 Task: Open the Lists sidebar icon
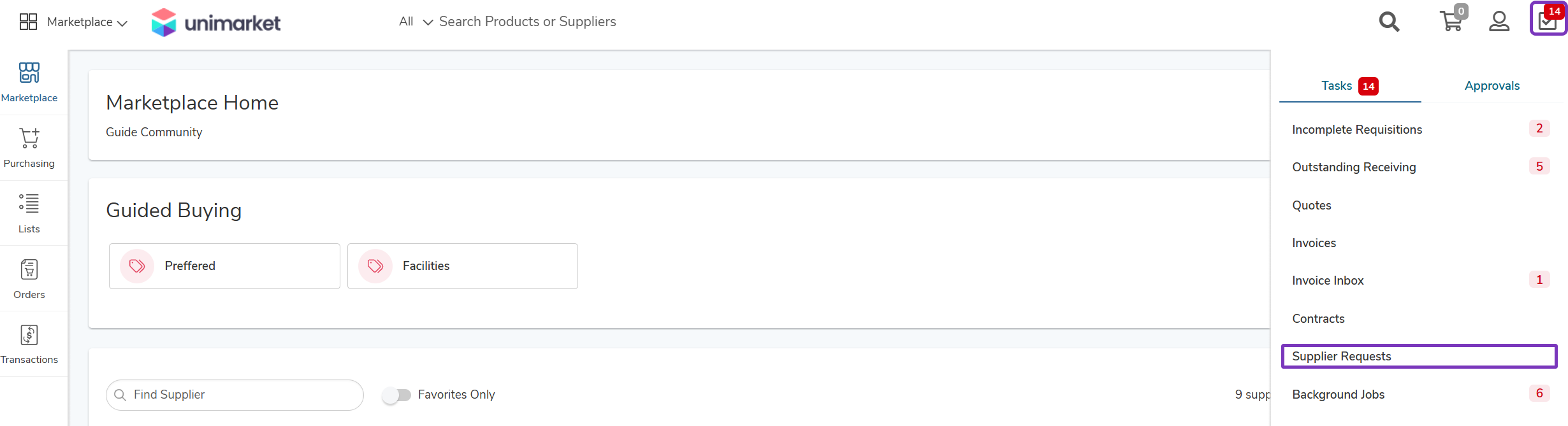click(29, 213)
